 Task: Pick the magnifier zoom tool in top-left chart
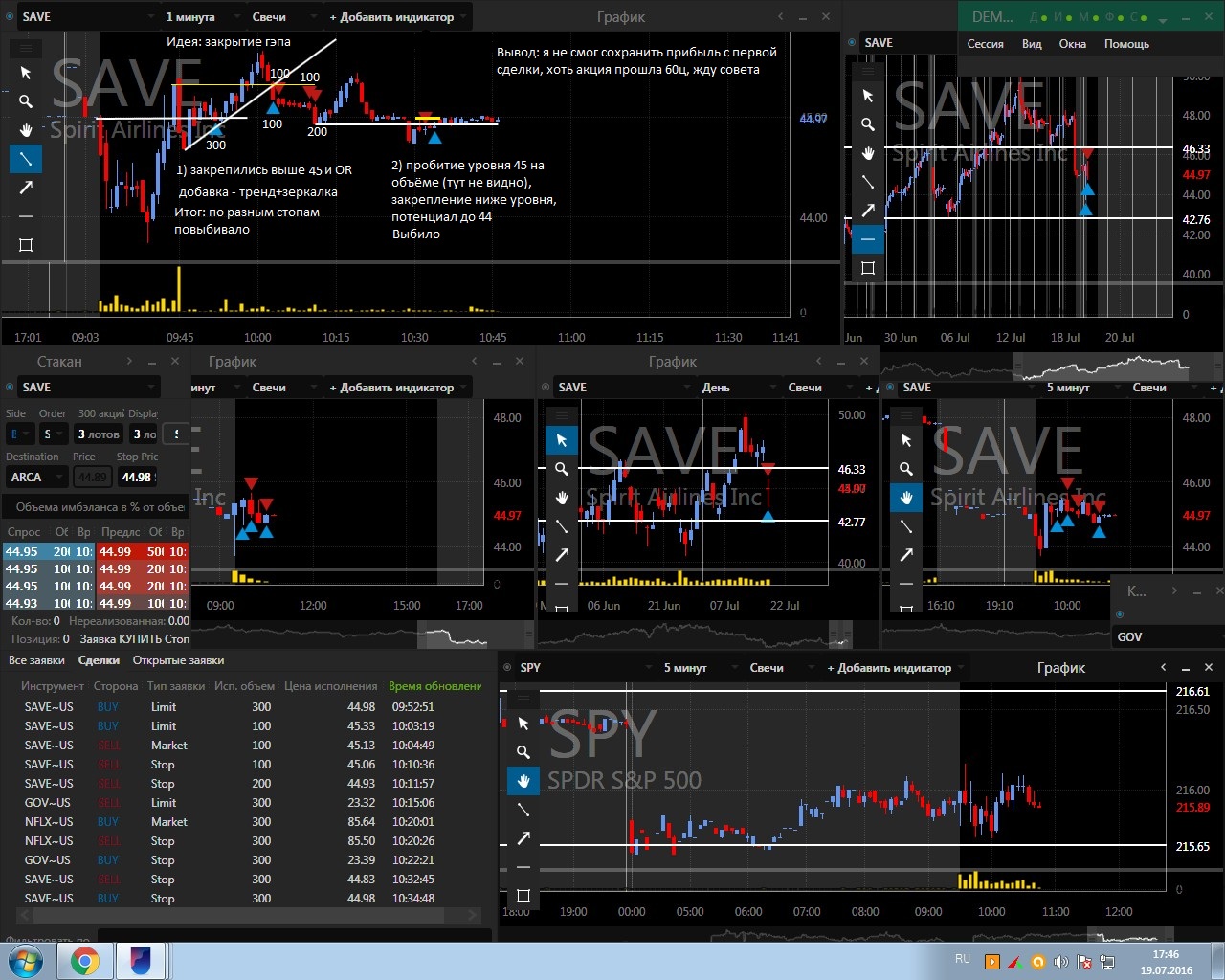coord(26,101)
